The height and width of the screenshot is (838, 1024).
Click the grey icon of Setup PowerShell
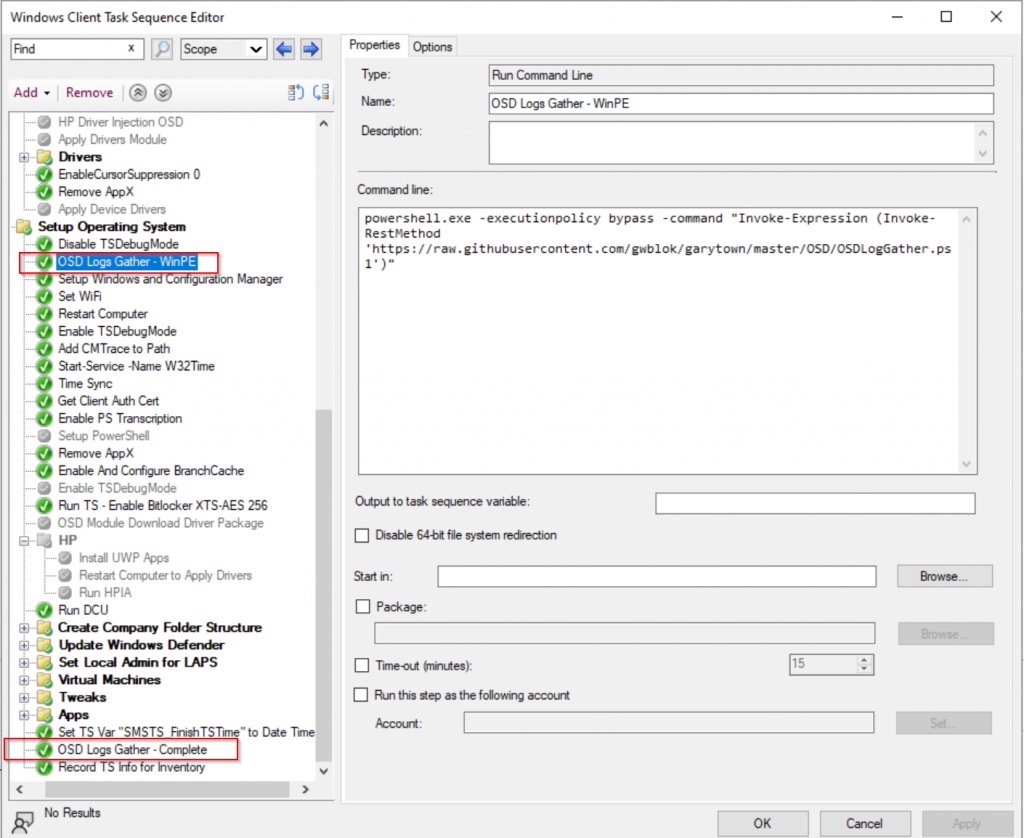[x=44, y=436]
